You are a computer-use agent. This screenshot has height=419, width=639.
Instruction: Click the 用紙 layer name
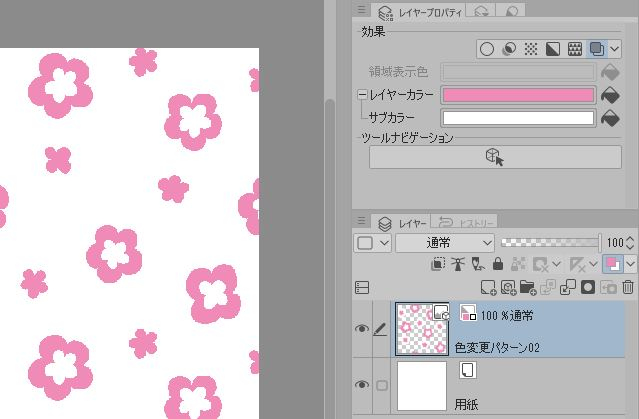[466, 405]
